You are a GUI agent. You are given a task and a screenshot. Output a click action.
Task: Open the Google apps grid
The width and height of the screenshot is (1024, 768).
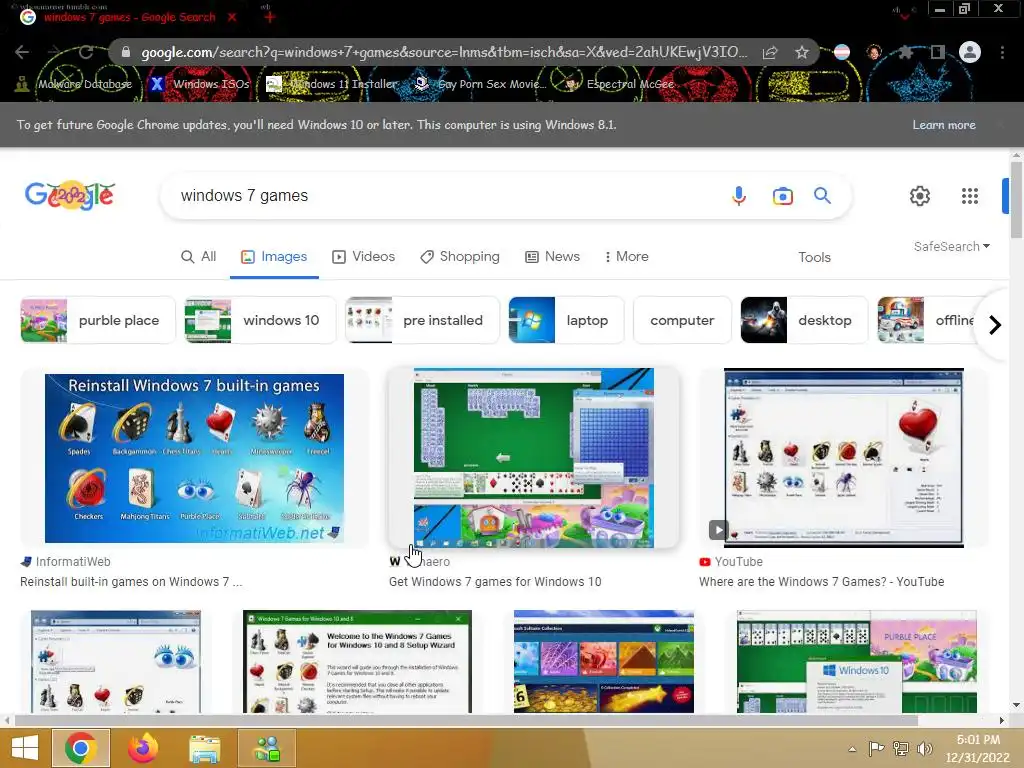click(970, 196)
